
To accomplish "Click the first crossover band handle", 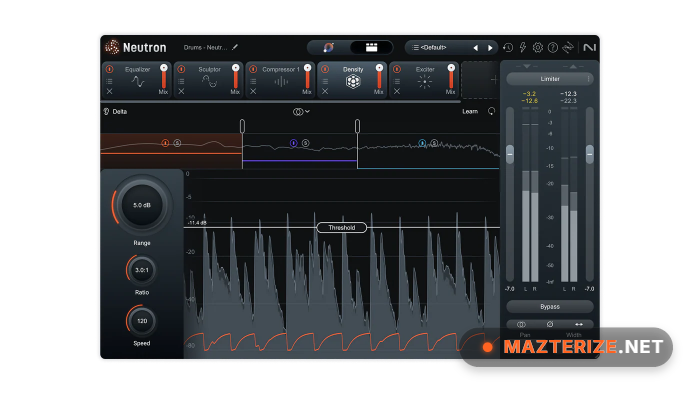I will tap(242, 126).
